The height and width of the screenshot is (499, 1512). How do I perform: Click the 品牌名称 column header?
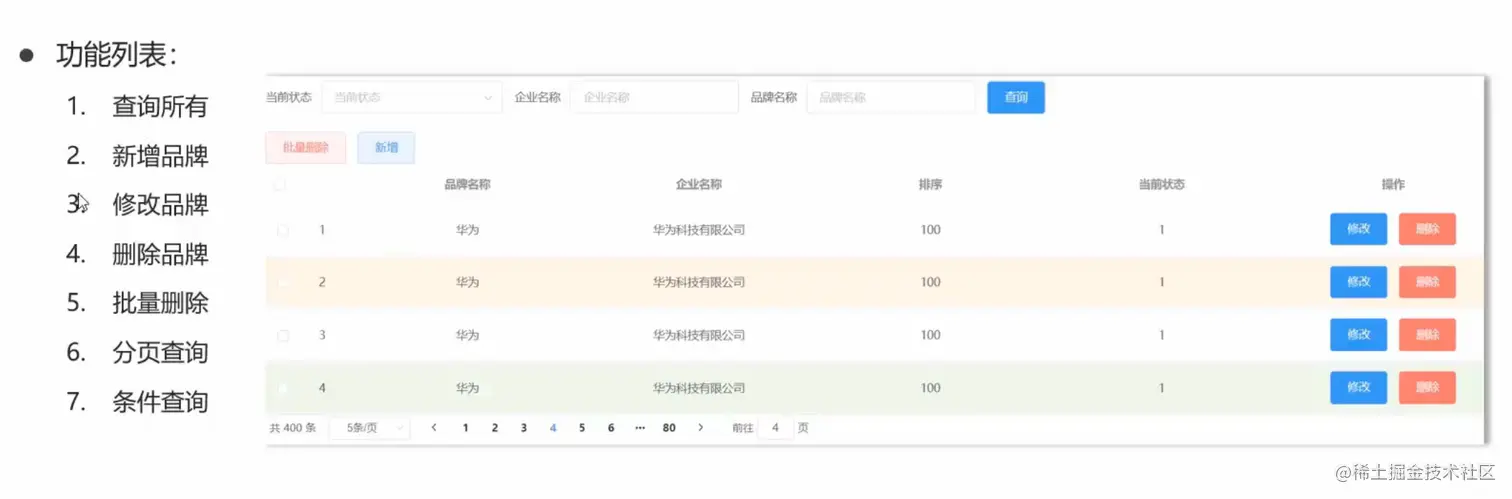[467, 185]
